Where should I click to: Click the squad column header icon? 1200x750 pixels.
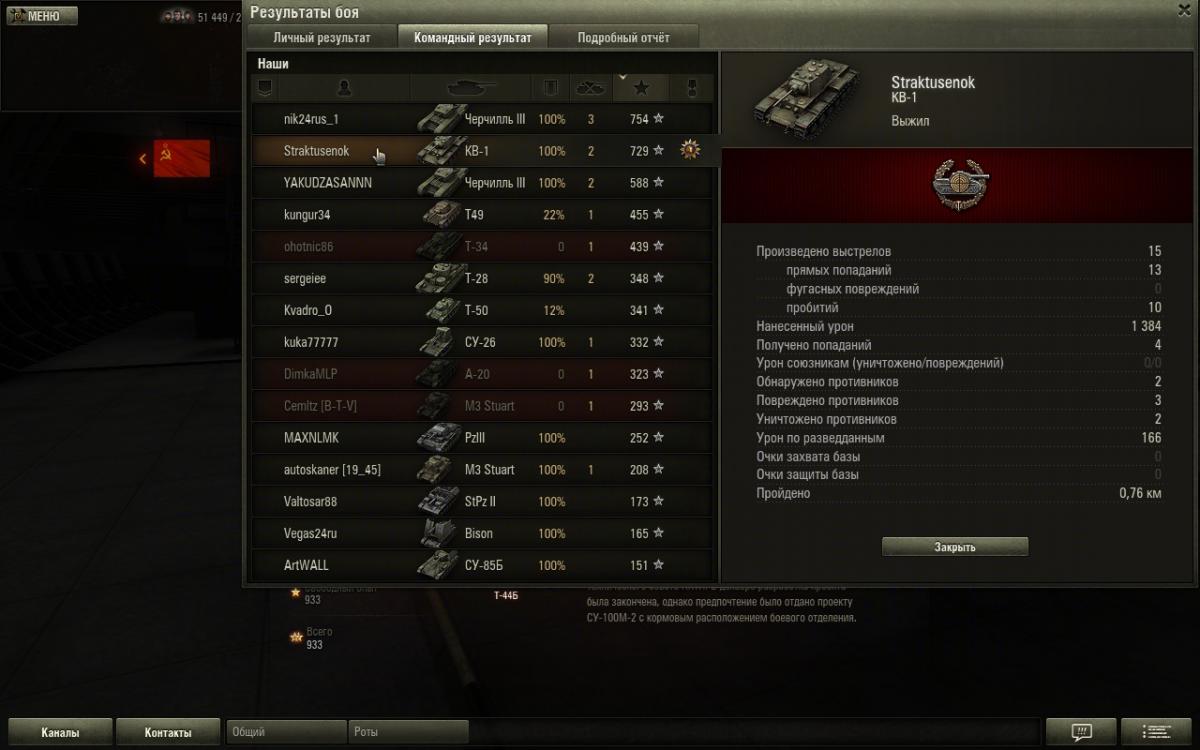tap(264, 88)
